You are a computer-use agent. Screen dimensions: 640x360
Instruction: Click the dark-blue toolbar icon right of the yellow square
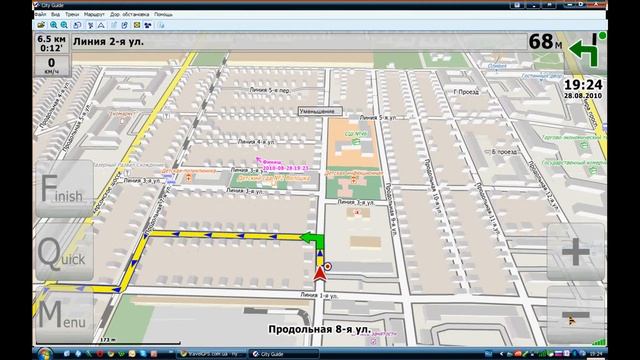coord(148,25)
